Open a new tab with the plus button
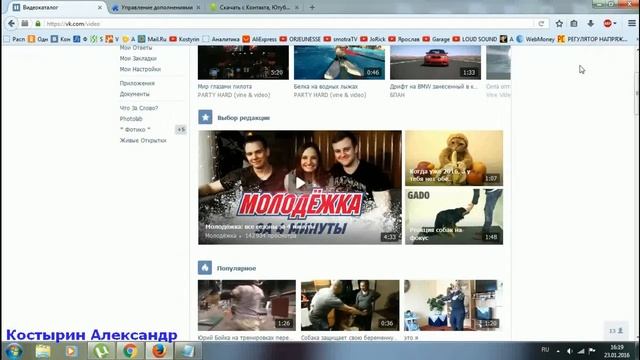The width and height of the screenshot is (640, 360). click(x=312, y=7)
